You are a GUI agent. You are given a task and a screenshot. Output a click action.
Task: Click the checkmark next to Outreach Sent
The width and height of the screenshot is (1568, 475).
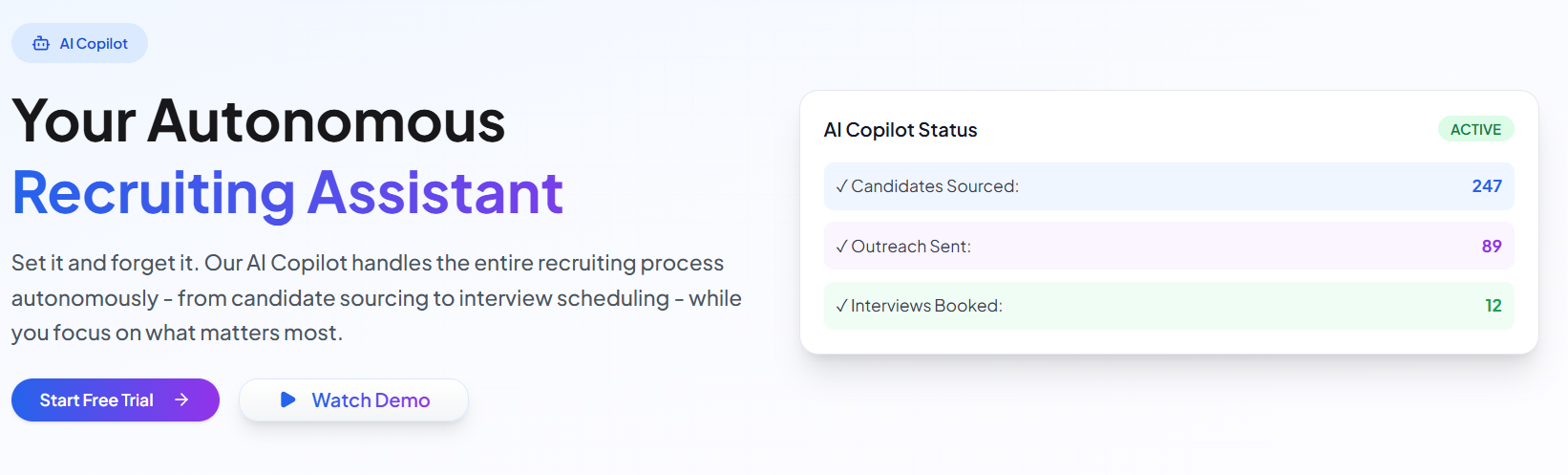click(841, 247)
